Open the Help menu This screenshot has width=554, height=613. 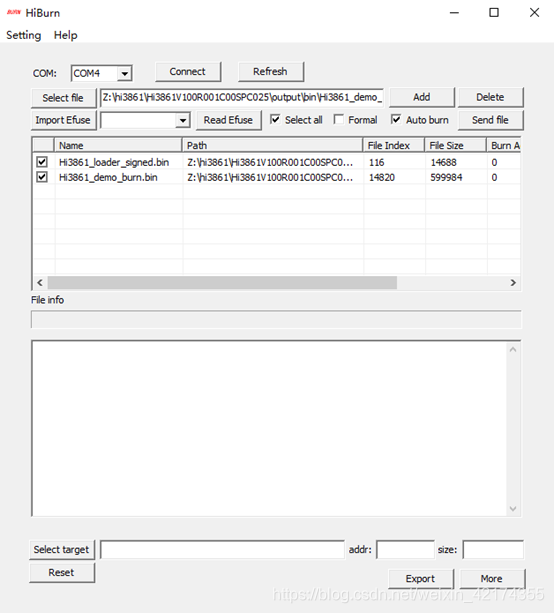pyautogui.click(x=65, y=35)
